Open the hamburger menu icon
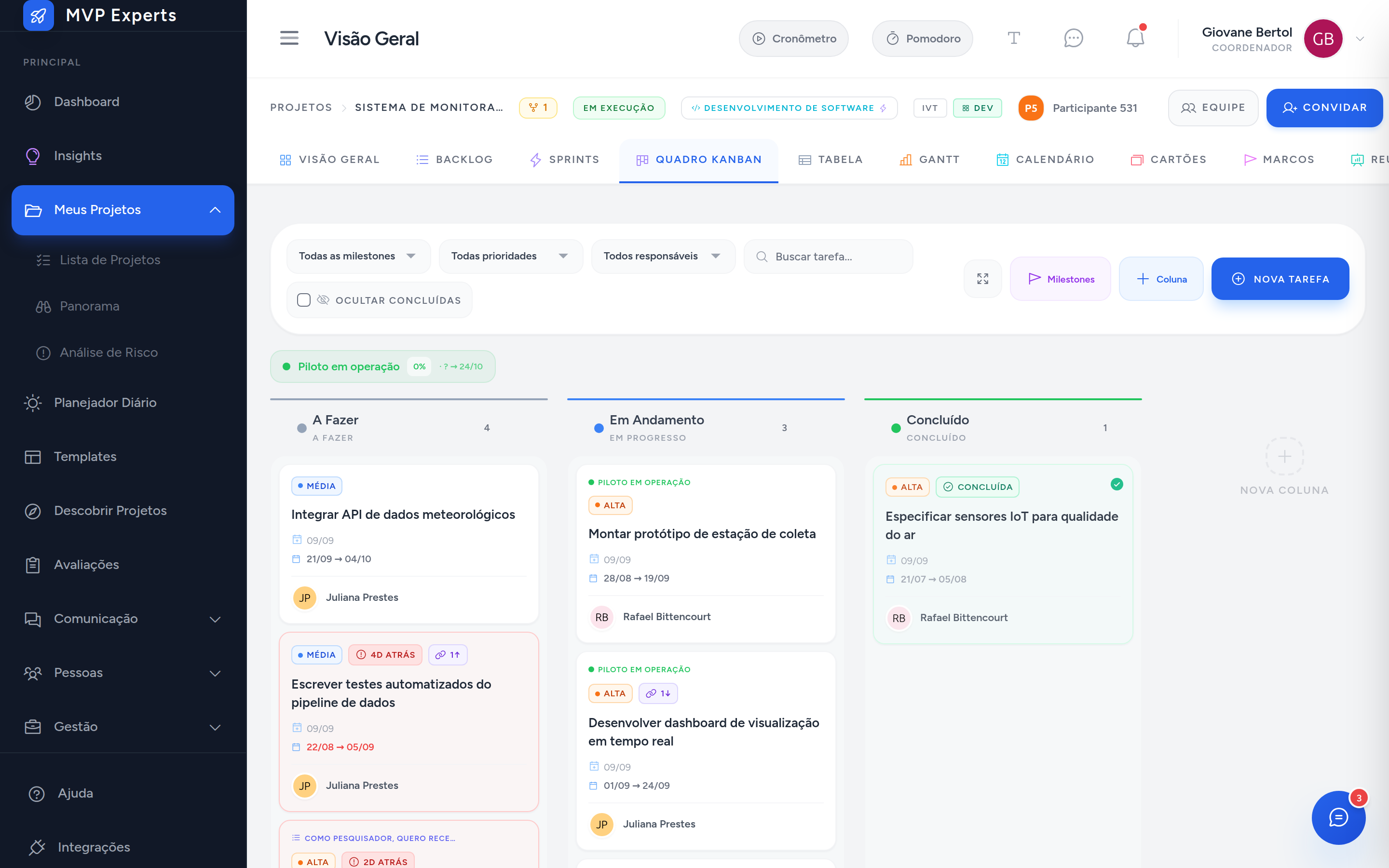The width and height of the screenshot is (1389, 868). (x=289, y=39)
